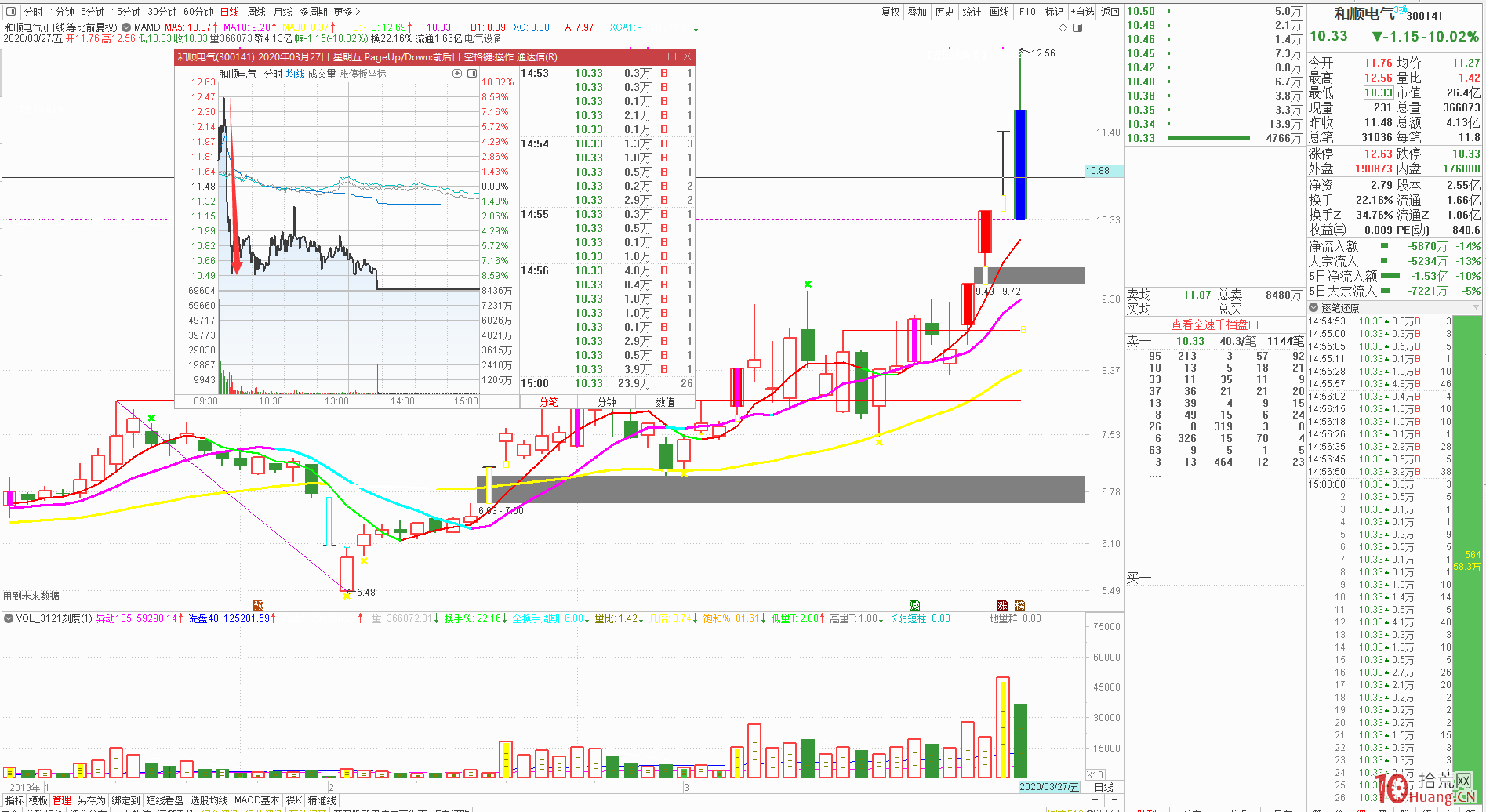Open the F10 company info

click(1027, 12)
